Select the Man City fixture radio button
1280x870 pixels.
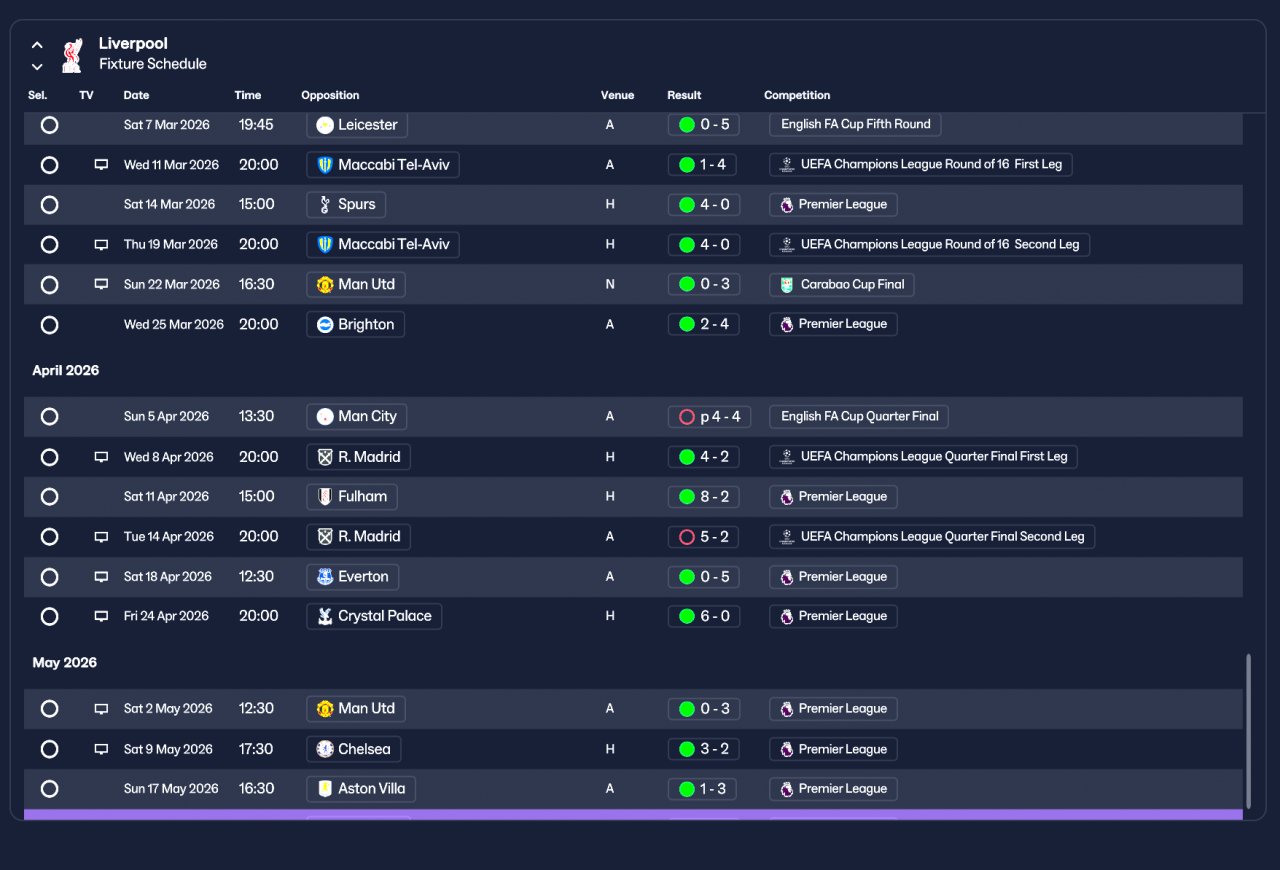pos(49,417)
